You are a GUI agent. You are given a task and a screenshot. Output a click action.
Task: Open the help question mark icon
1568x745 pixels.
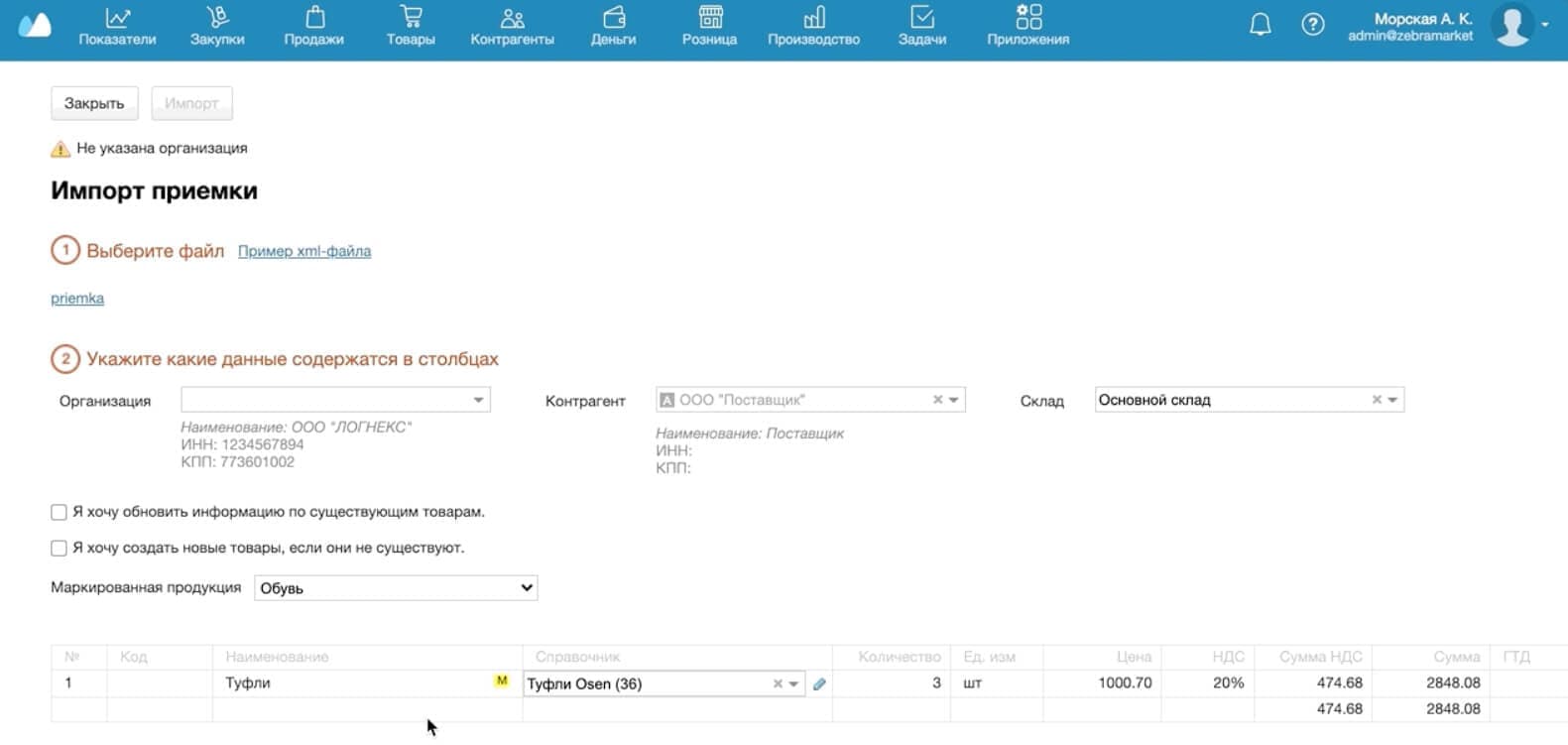1312,25
